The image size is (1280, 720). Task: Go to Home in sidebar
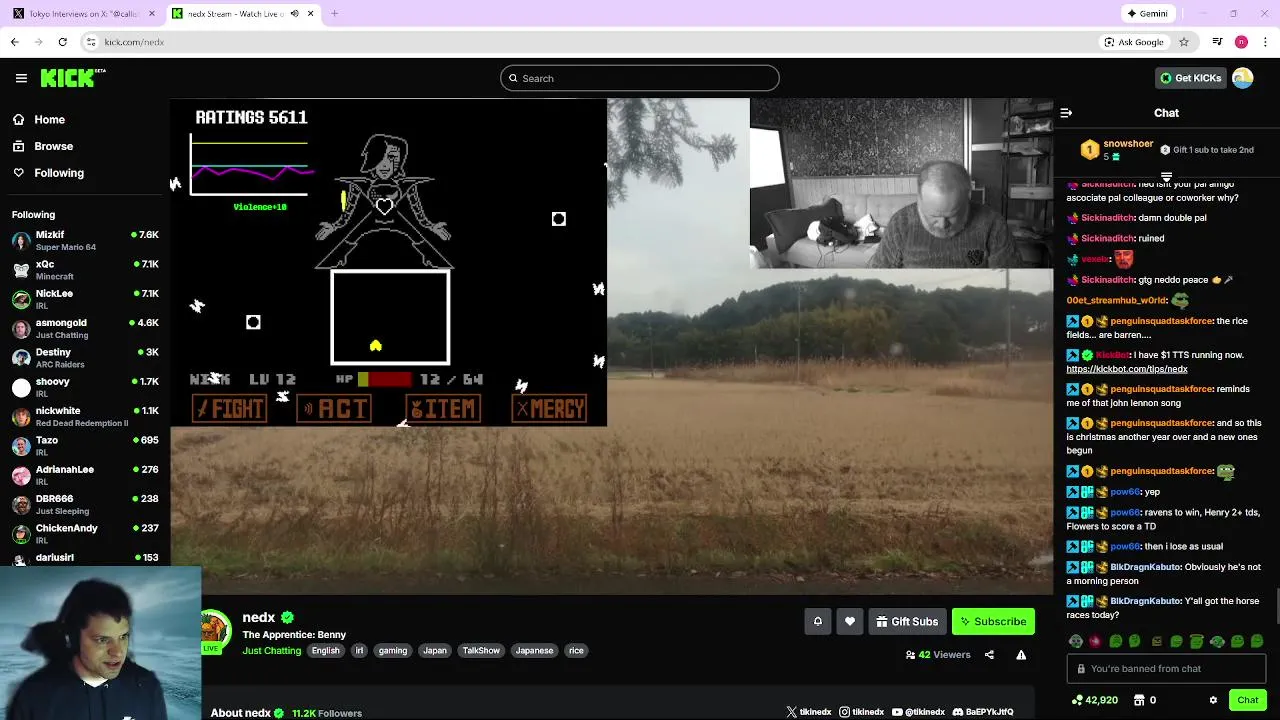click(x=49, y=119)
